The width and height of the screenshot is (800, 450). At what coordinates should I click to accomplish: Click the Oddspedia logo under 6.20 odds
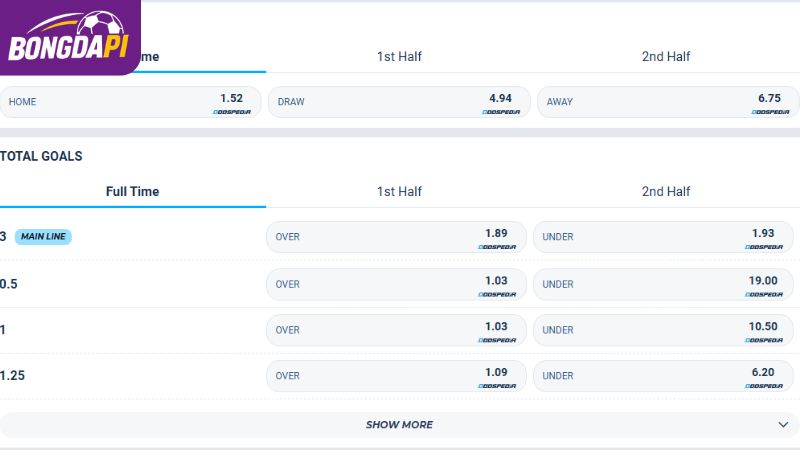tap(764, 386)
